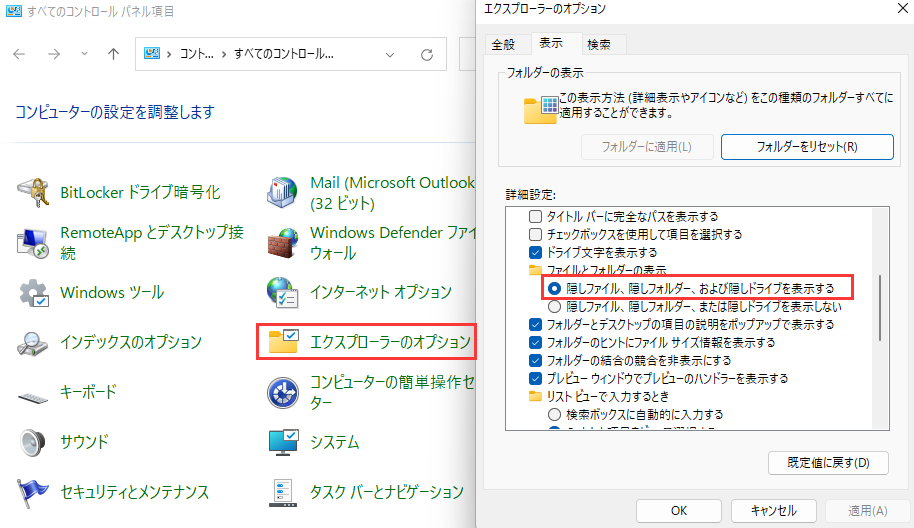This screenshot has width=914, height=528.
Task: Open the Windows ツール gear icon
Action: 34,293
